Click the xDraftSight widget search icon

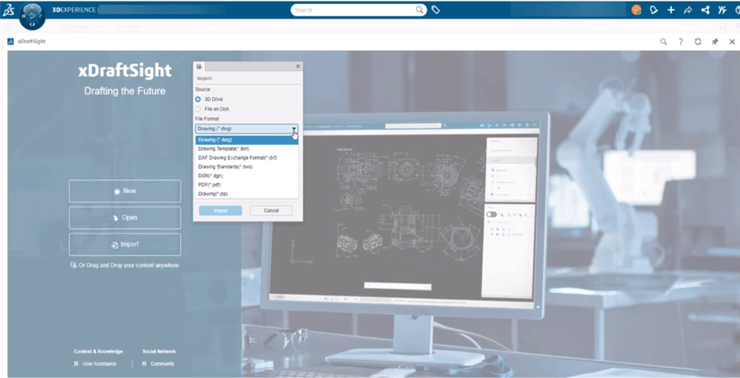pos(663,42)
